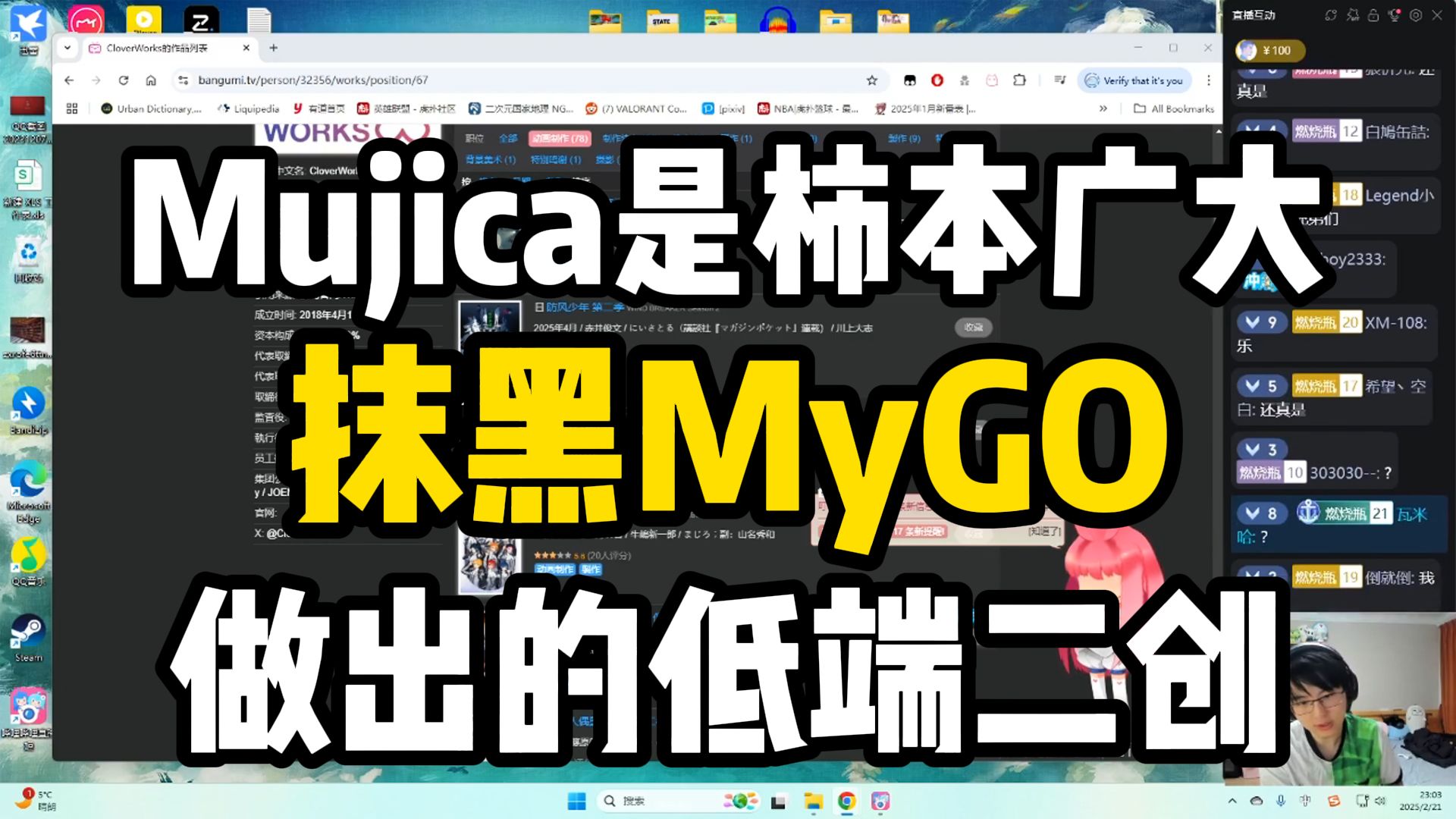
Task: Open the 2025年1月新番表 bookmark
Action: coord(925,108)
